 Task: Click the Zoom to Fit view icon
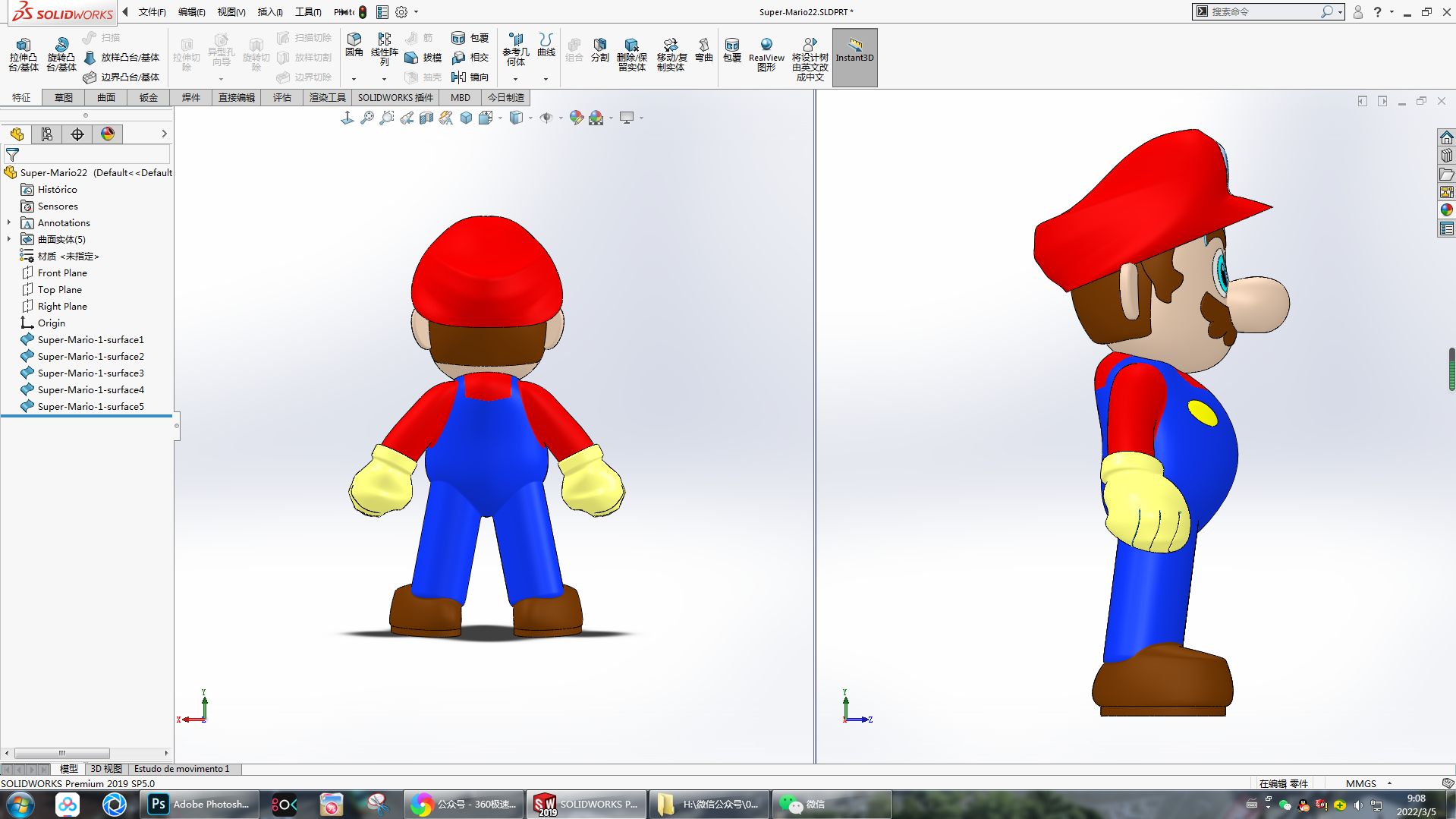[x=367, y=118]
